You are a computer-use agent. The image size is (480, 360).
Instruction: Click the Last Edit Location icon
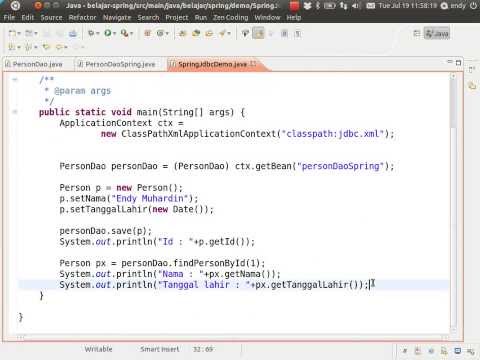click(x=46, y=47)
